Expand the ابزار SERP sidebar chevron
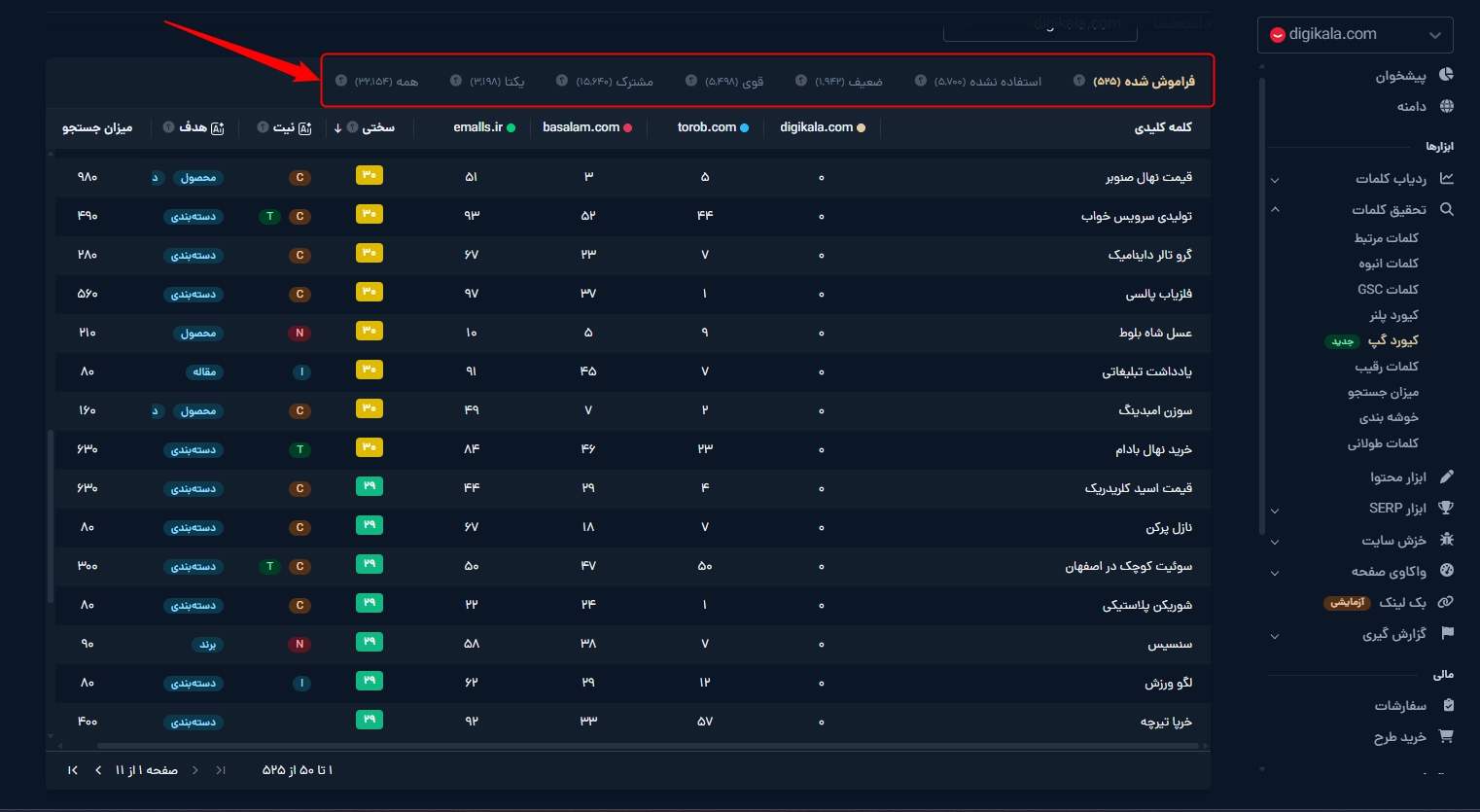 pos(1275,511)
